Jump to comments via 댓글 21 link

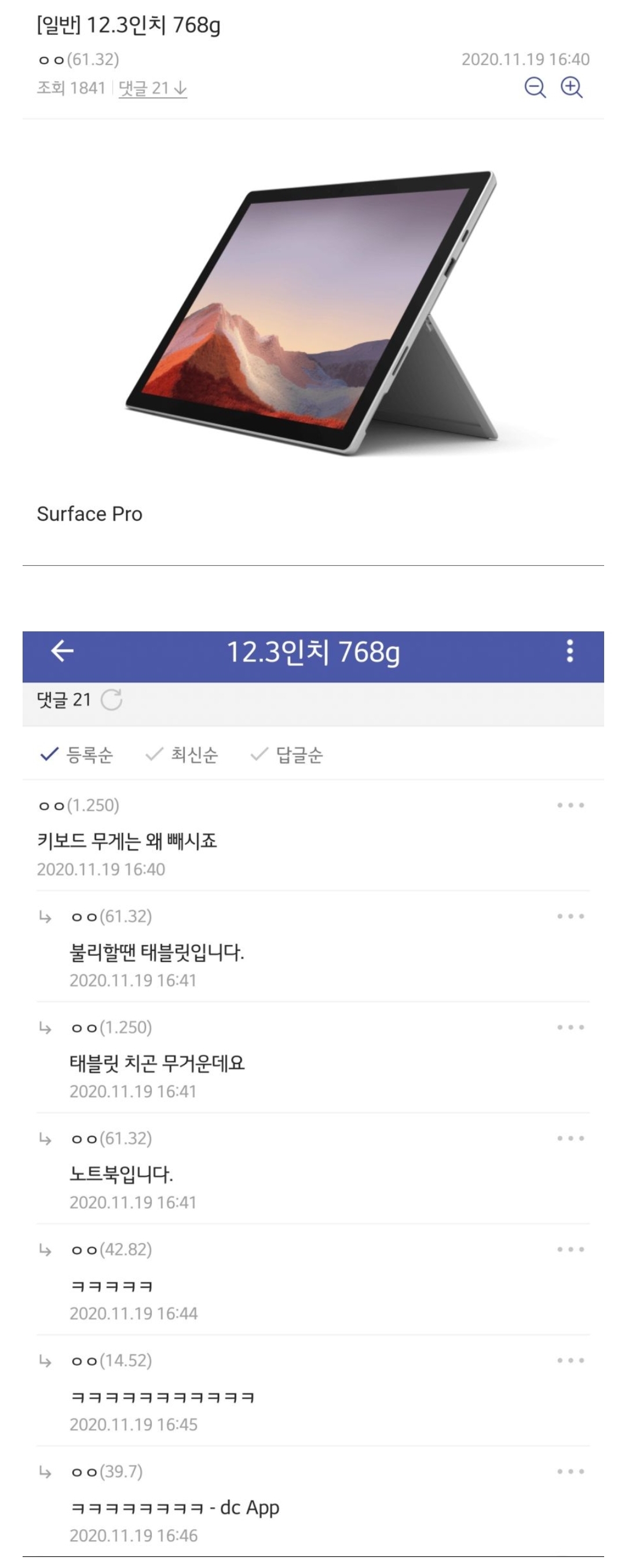coord(152,88)
